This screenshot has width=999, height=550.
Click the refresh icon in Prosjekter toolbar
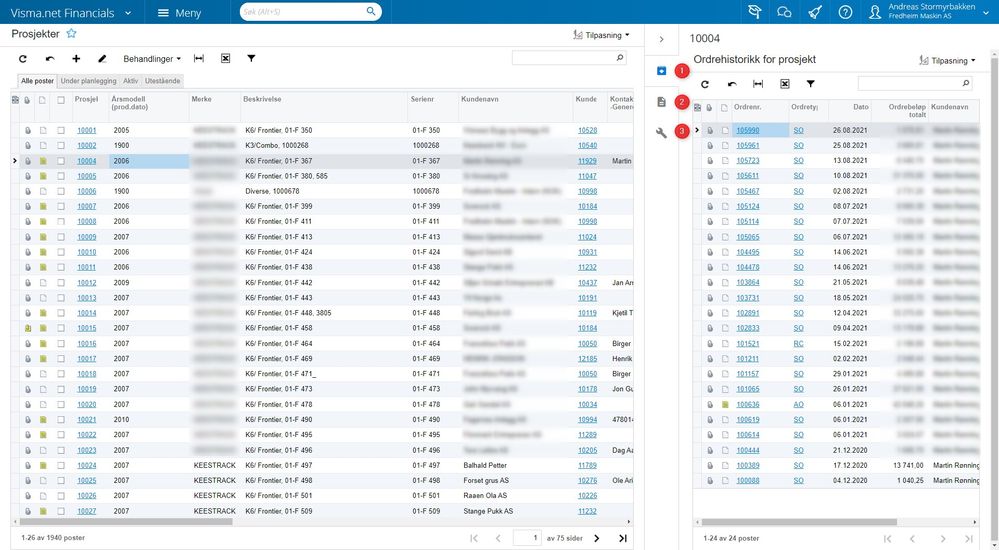[23, 59]
